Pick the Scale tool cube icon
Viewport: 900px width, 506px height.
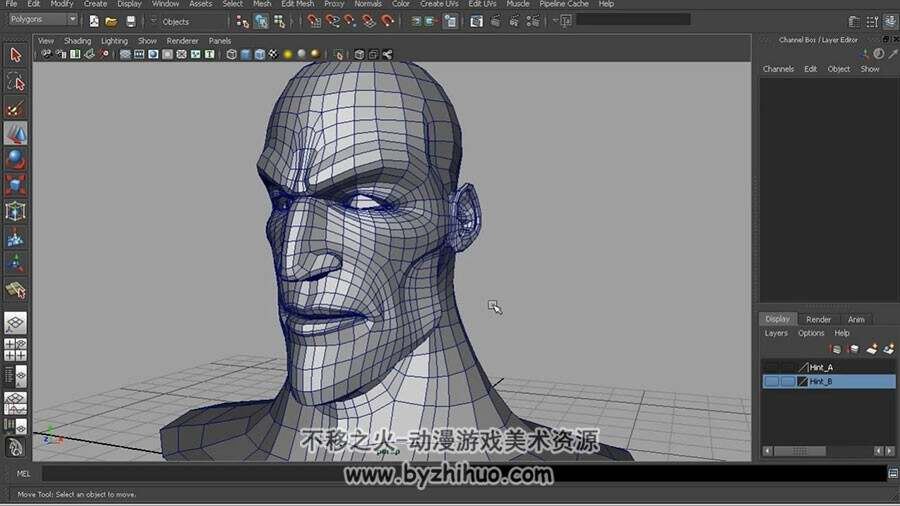[x=15, y=186]
